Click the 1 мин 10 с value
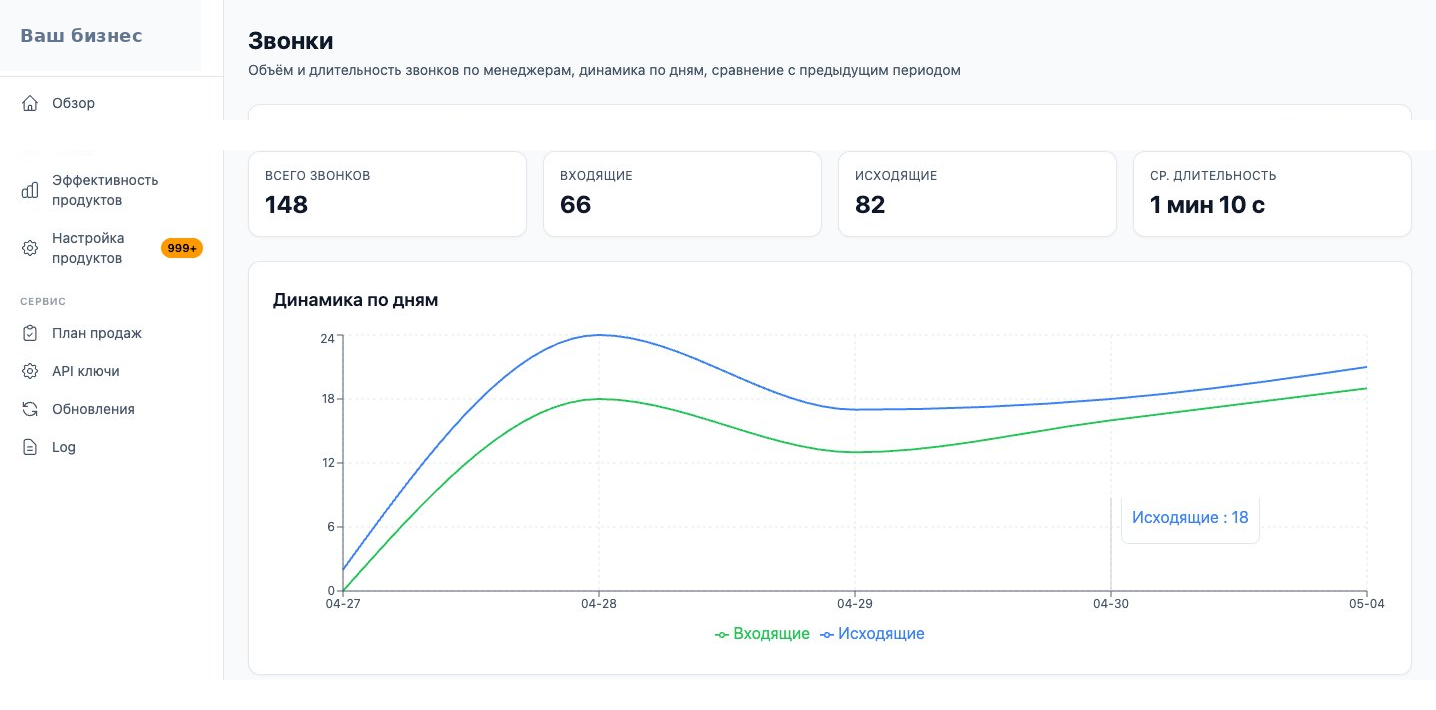 1207,205
